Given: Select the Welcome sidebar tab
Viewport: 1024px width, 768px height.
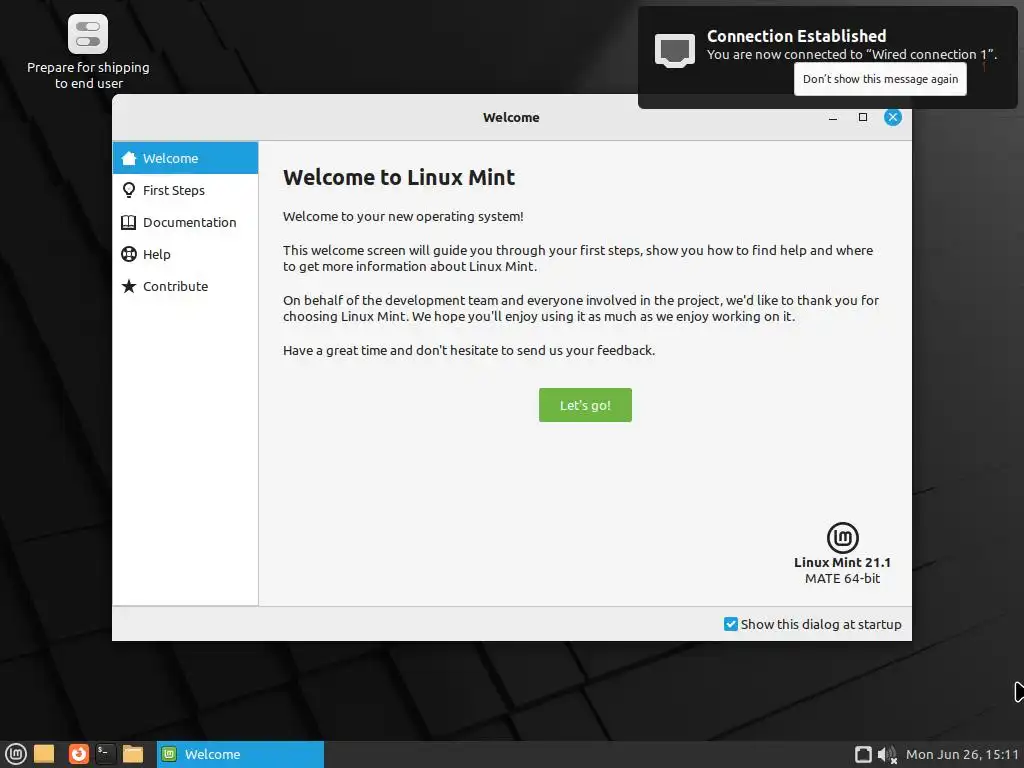Looking at the screenshot, I should (x=185, y=158).
